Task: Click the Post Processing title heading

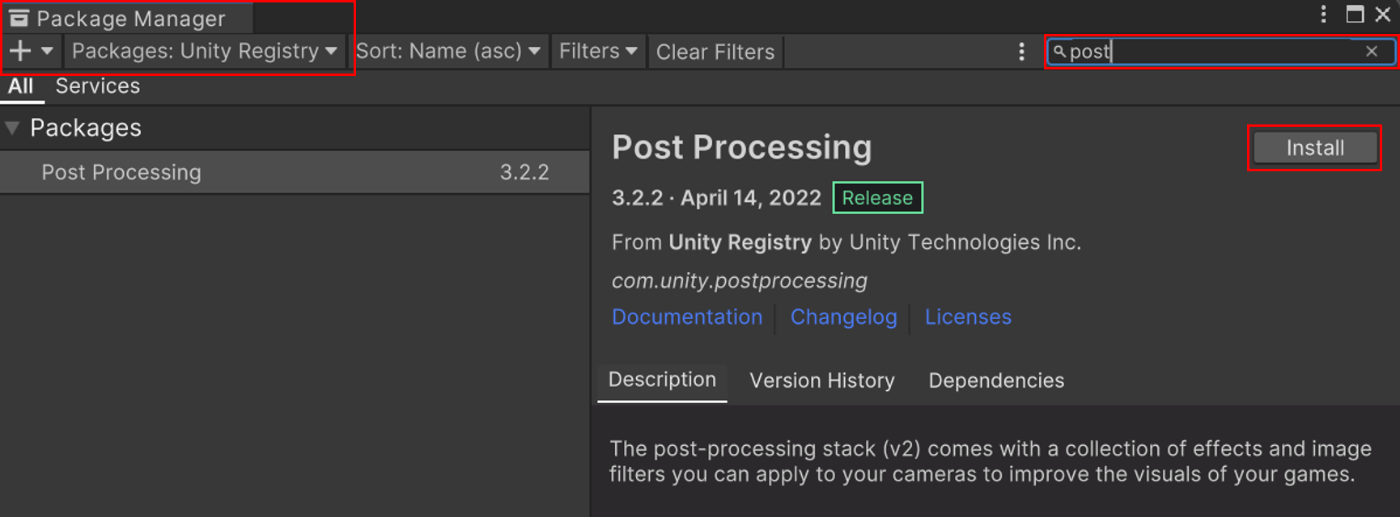Action: (742, 148)
